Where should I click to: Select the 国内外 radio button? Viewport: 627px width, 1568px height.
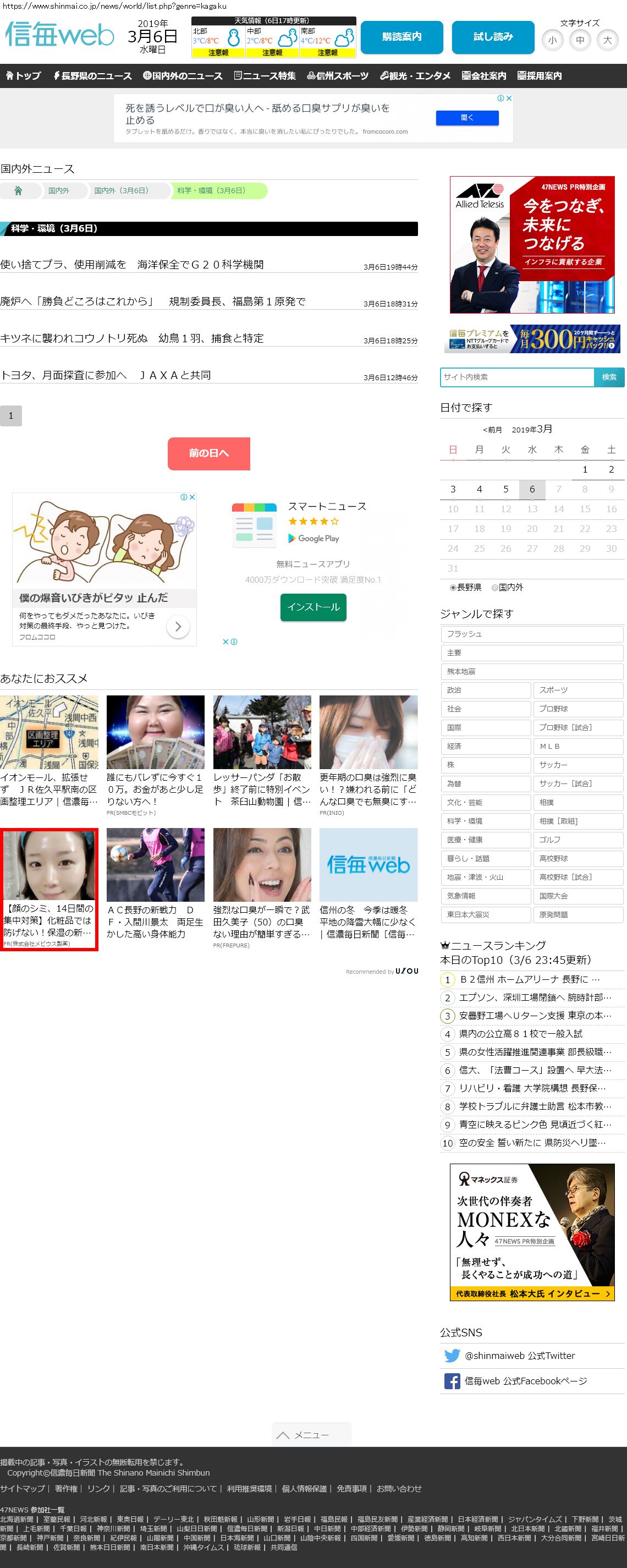point(495,588)
